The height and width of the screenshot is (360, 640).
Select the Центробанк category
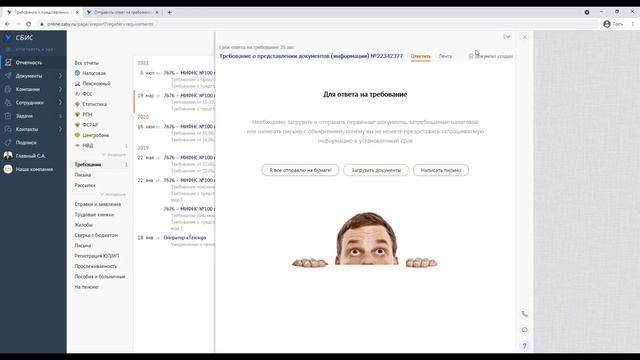click(96, 135)
